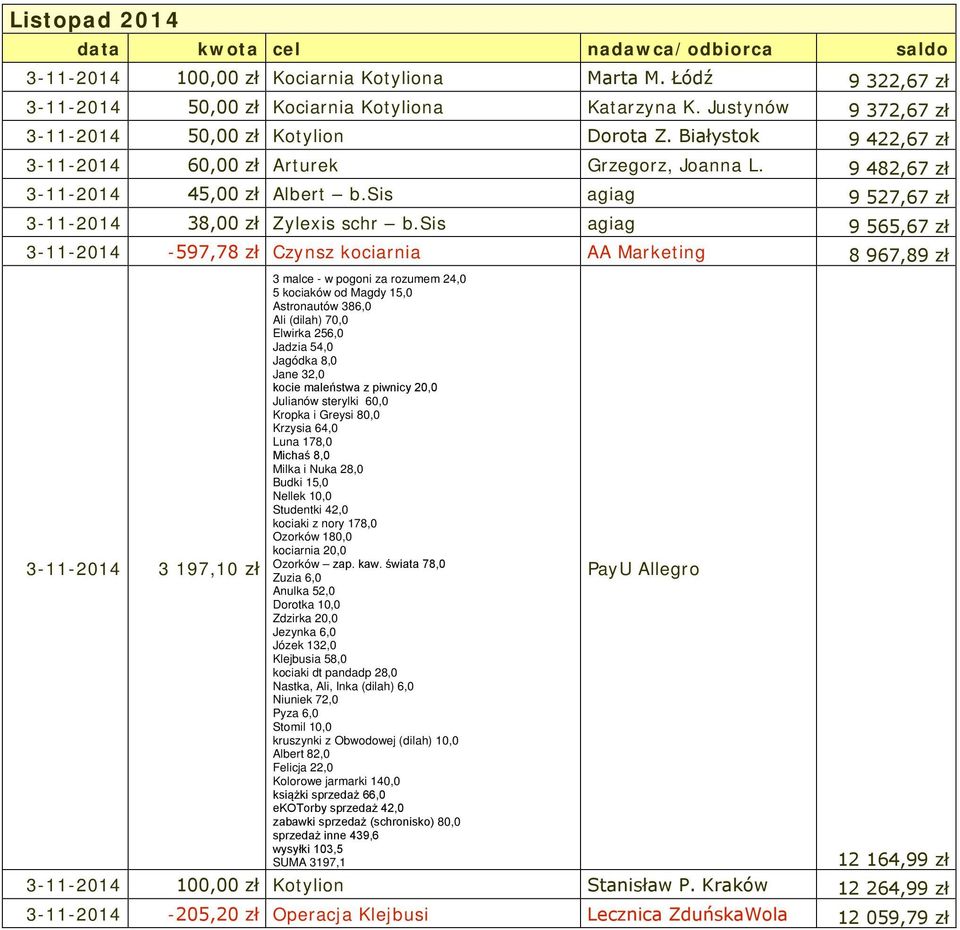Click the red 'AA Marketing' recipient
The height and width of the screenshot is (930, 960).
[x=646, y=252]
